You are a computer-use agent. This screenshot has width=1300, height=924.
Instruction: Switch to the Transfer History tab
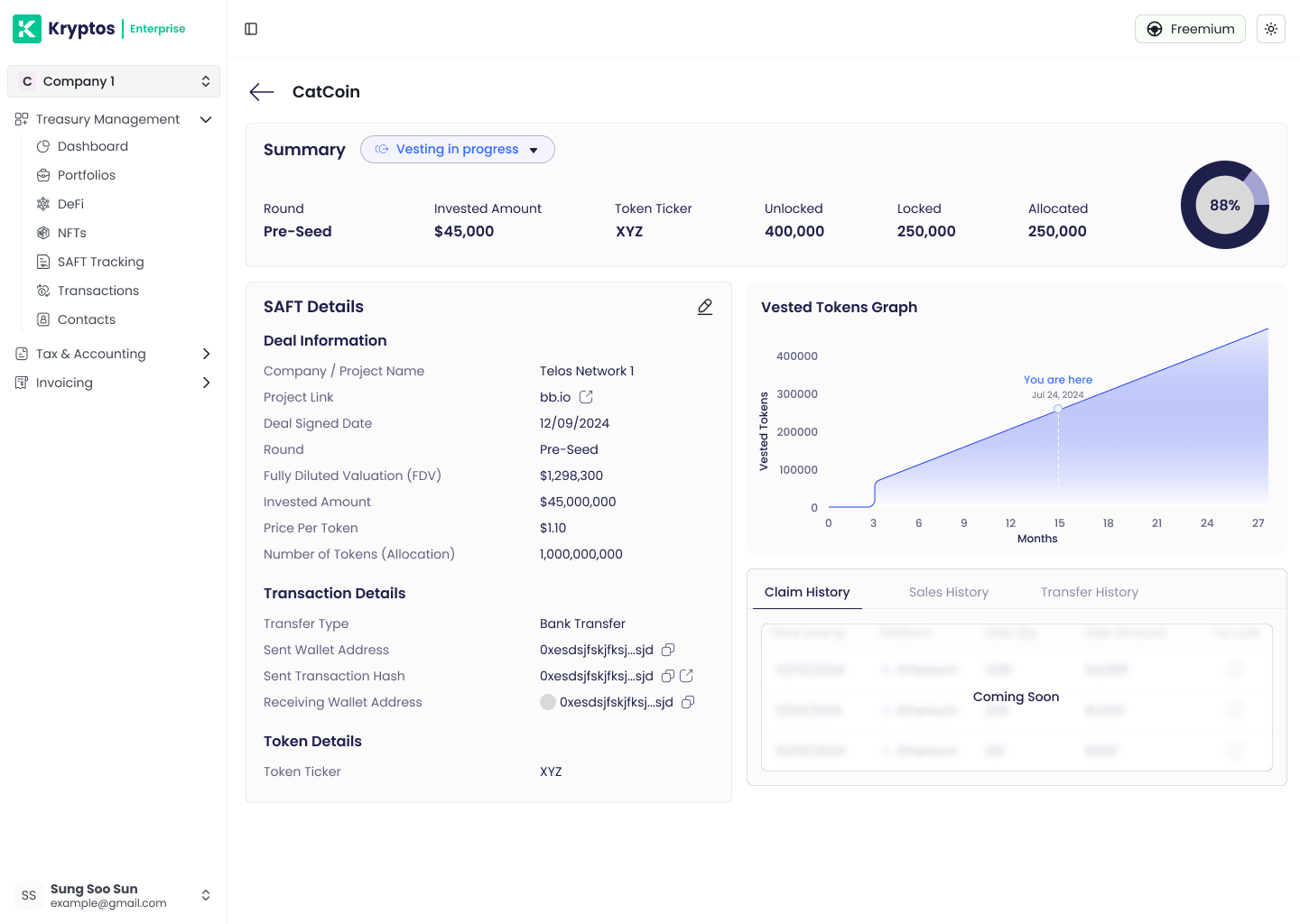coord(1090,592)
